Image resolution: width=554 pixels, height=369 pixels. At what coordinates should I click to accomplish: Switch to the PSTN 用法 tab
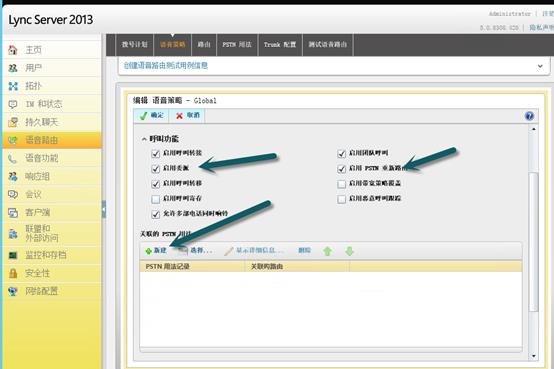point(237,45)
